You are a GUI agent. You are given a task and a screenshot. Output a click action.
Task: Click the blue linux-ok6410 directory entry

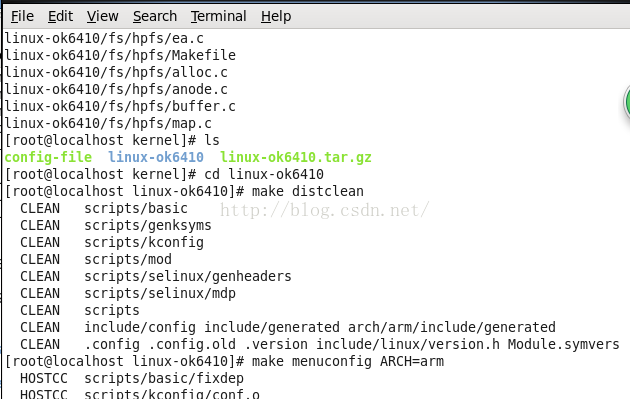tap(156, 157)
